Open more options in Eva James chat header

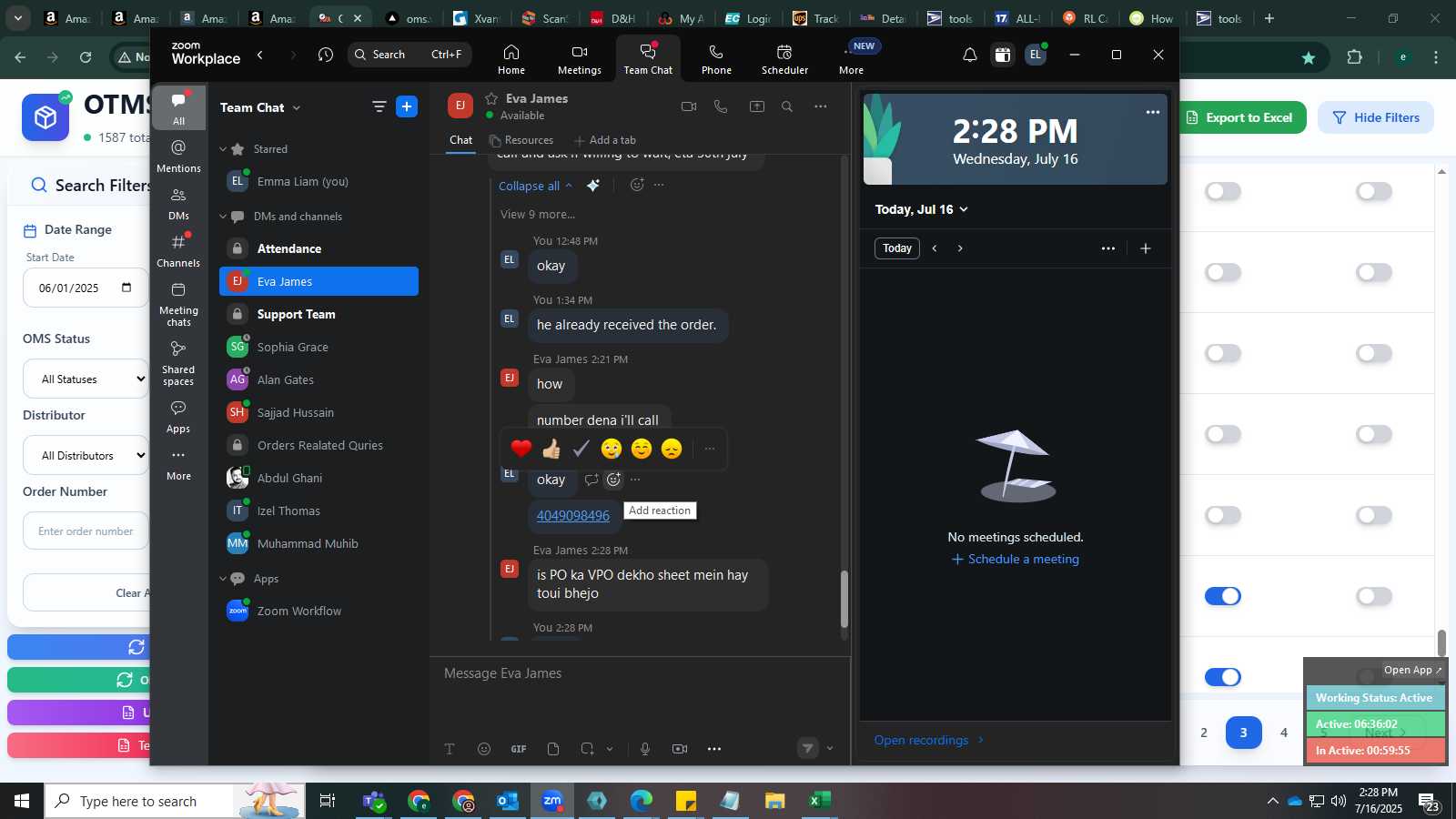coord(821,106)
